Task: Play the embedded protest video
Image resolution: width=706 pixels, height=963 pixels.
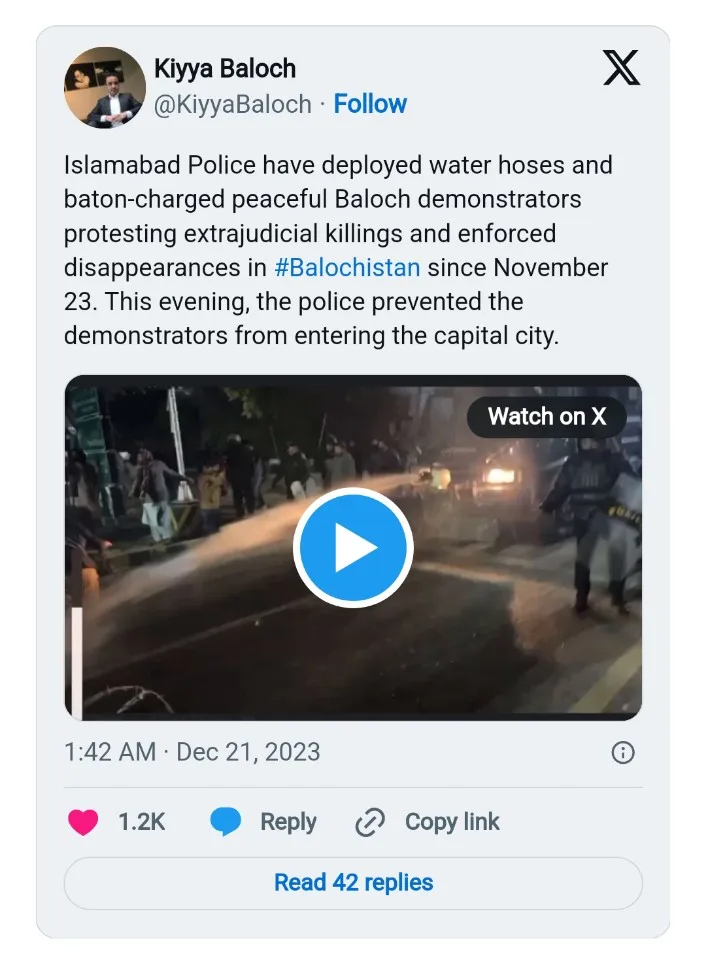Action: coord(353,547)
